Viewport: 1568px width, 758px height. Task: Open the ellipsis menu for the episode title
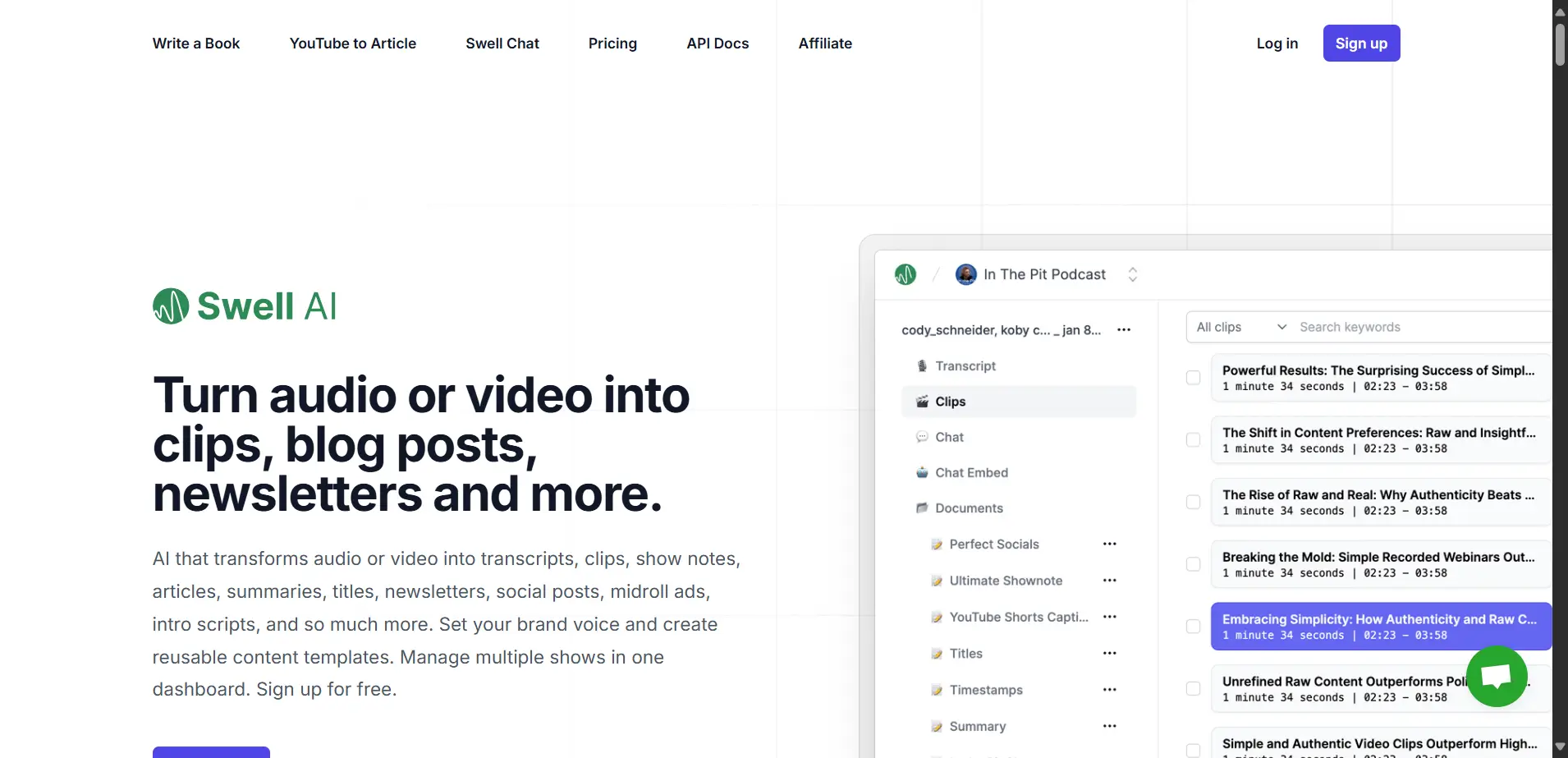(x=1124, y=330)
